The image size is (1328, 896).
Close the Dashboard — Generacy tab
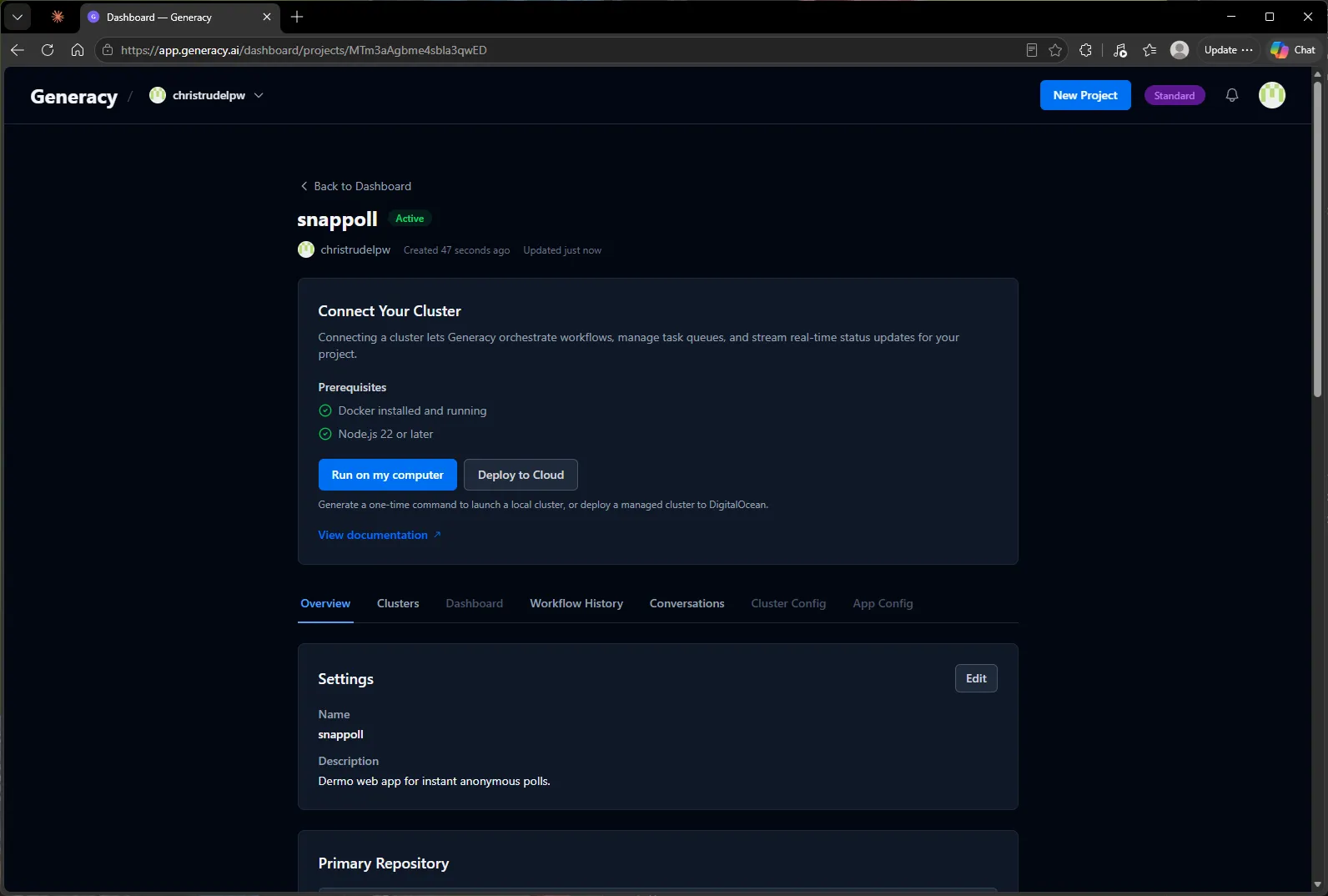(x=267, y=17)
